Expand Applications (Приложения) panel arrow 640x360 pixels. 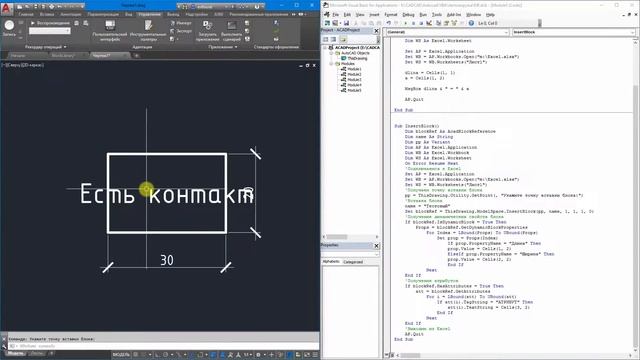coord(236,47)
